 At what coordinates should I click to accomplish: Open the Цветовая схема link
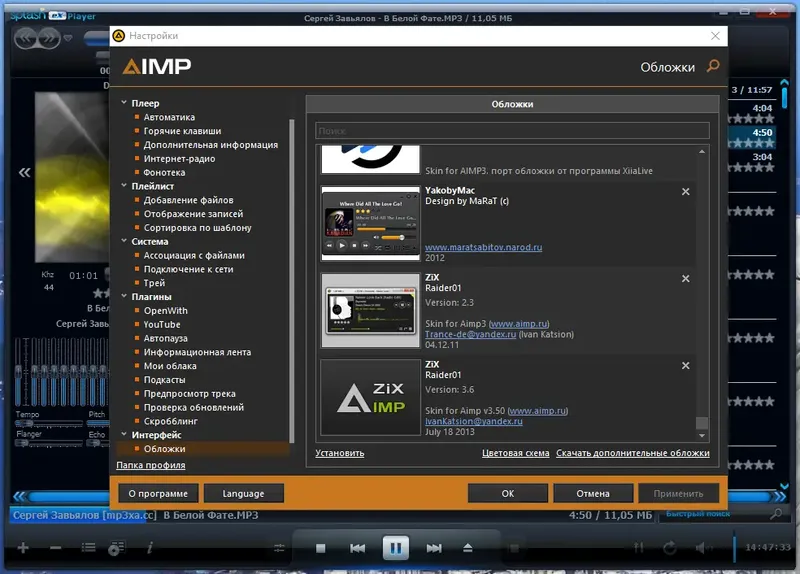tap(515, 453)
